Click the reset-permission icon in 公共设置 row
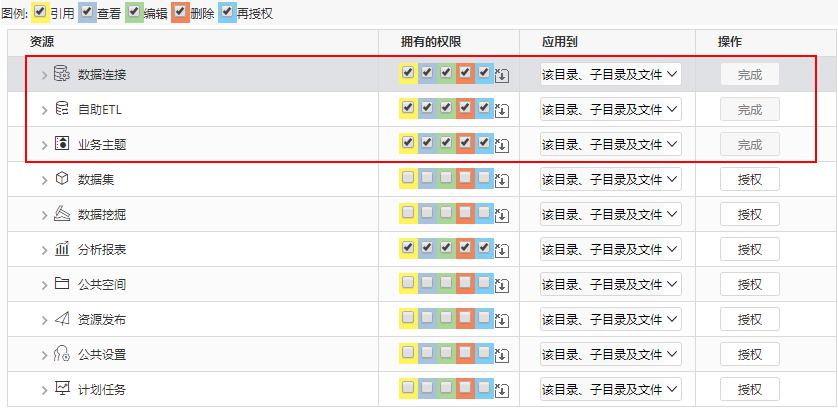This screenshot has width=838, height=408. point(502,356)
